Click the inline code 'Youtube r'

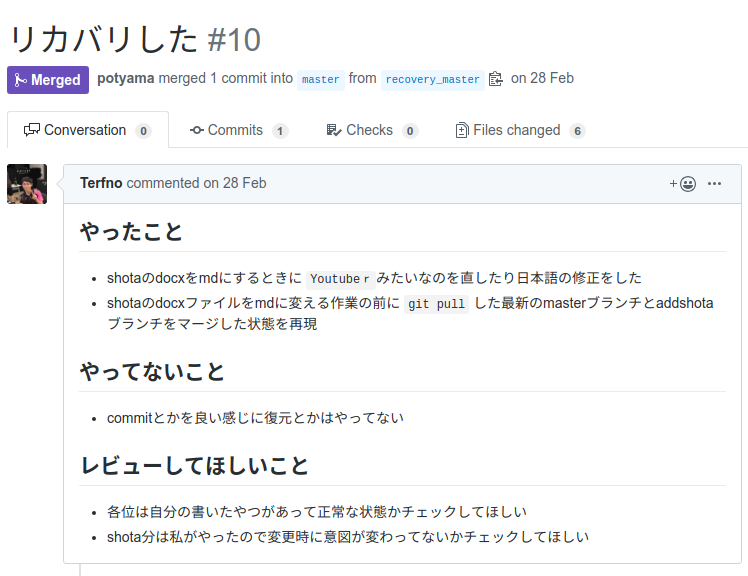pyautogui.click(x=340, y=279)
